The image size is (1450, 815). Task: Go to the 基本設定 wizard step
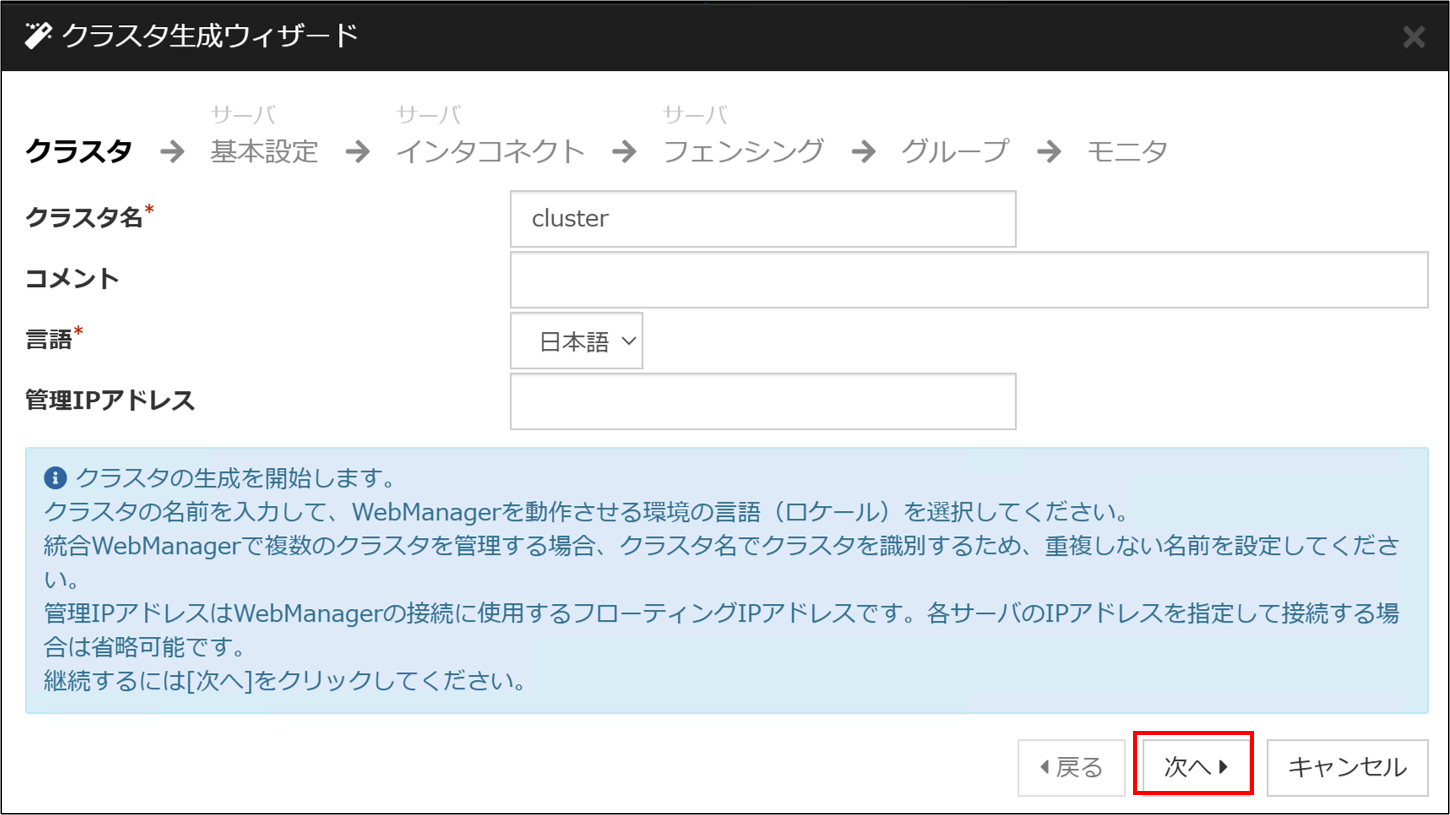pos(264,152)
